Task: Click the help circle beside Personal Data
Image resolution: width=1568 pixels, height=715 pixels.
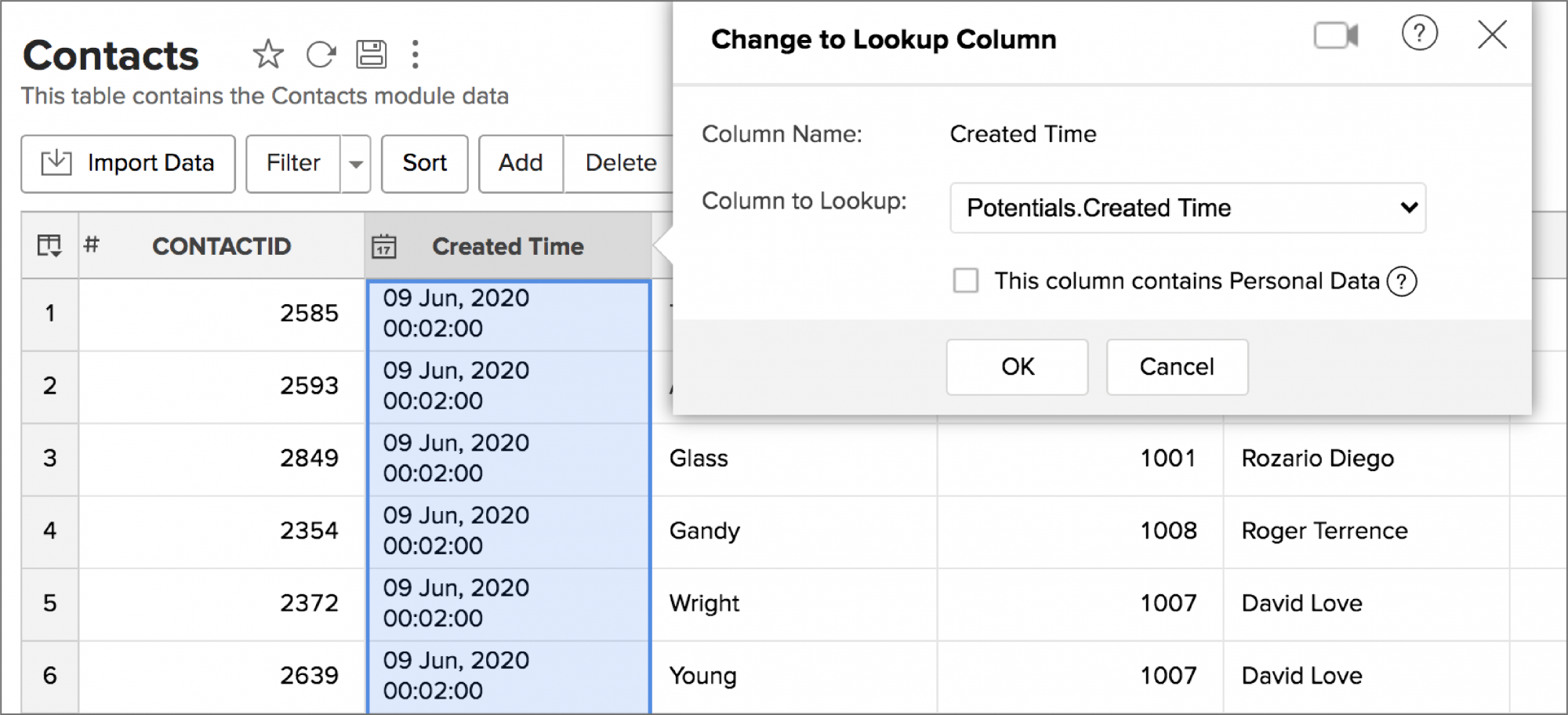Action: tap(1403, 281)
